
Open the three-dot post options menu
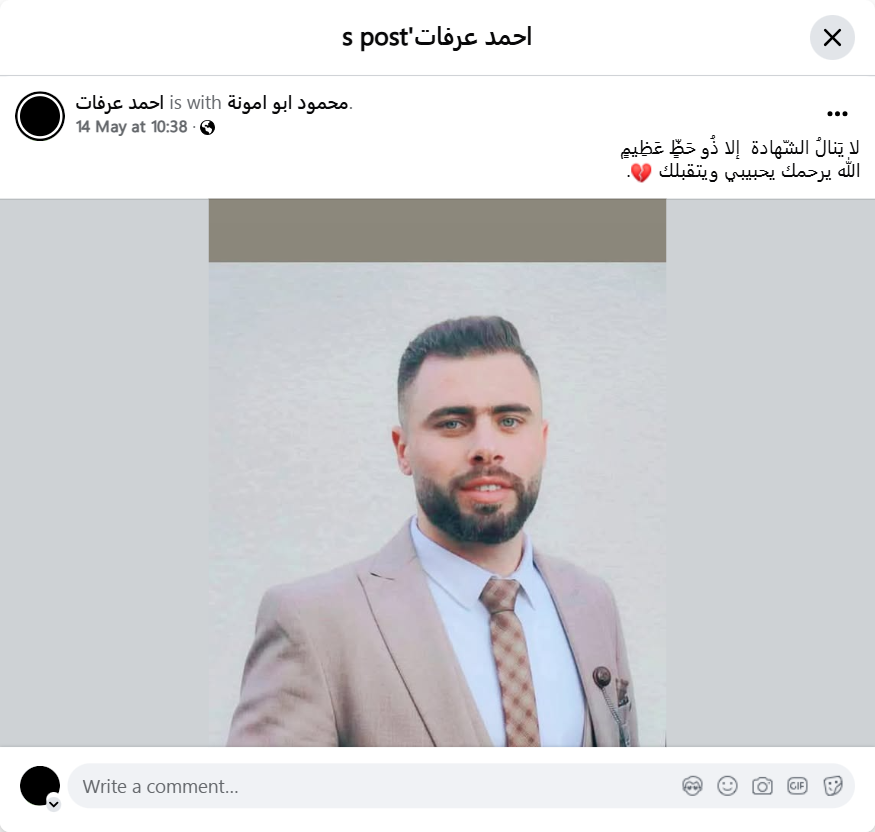[837, 114]
